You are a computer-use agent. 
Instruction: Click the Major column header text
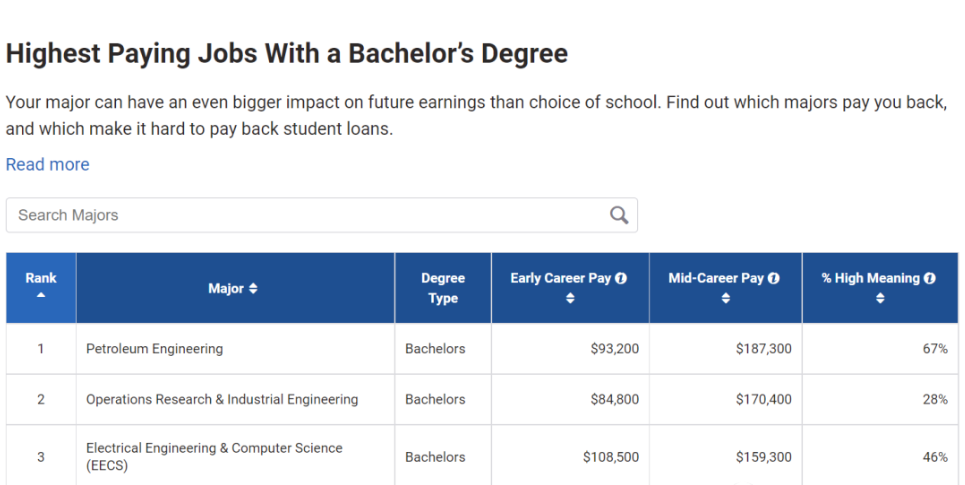click(226, 289)
